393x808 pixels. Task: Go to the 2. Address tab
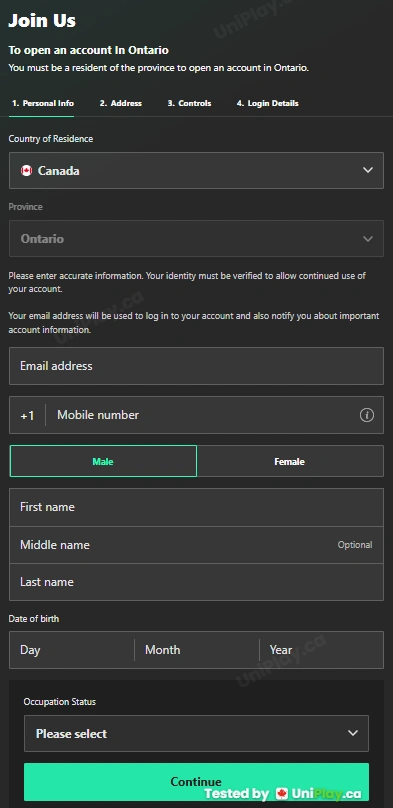click(x=121, y=103)
